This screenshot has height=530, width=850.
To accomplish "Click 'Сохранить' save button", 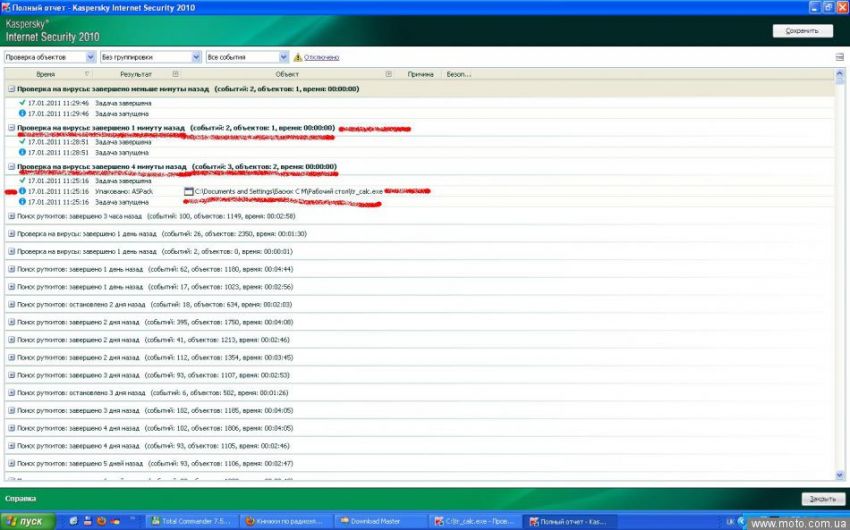I will [x=803, y=31].
